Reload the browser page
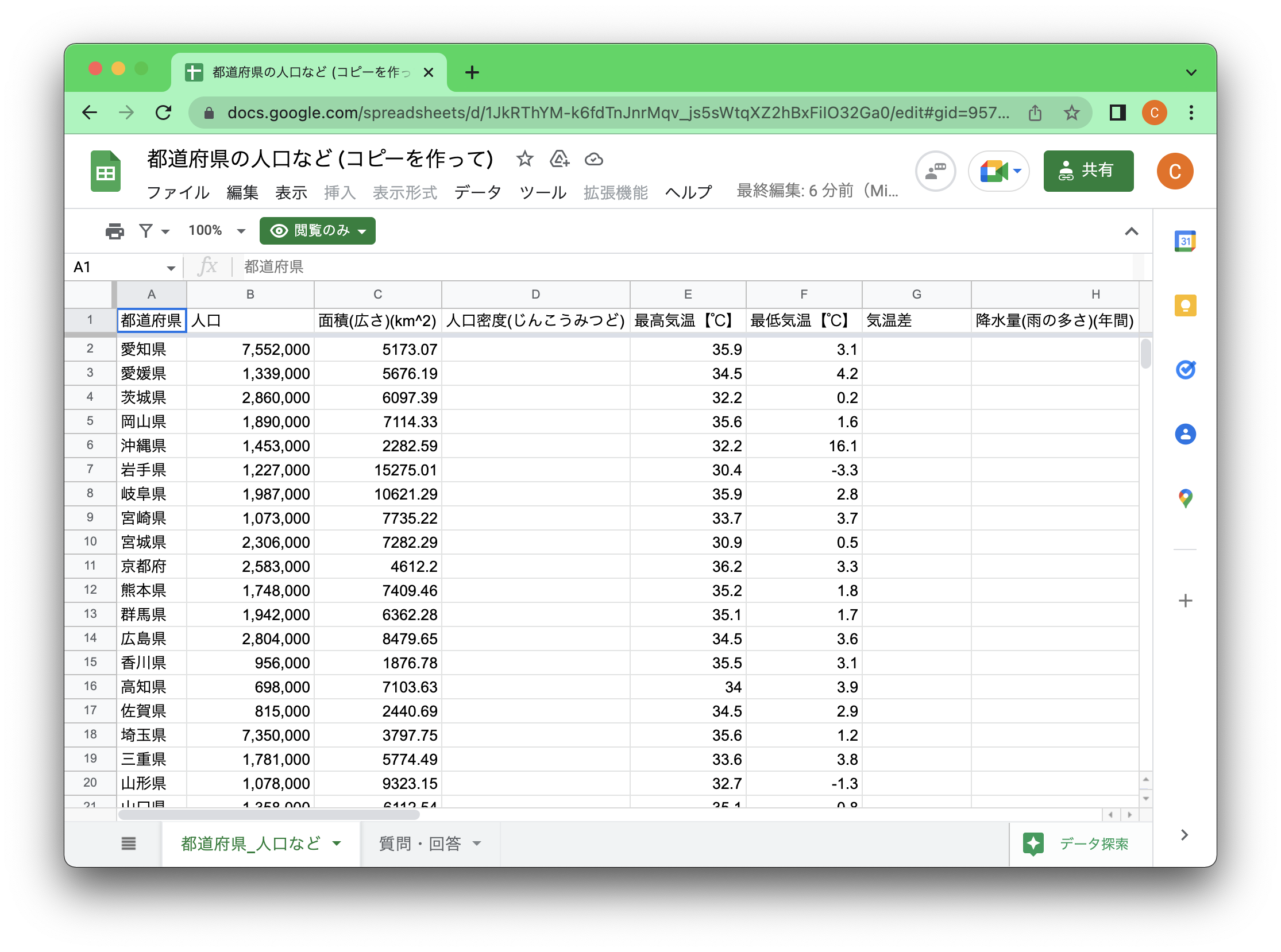 [164, 113]
